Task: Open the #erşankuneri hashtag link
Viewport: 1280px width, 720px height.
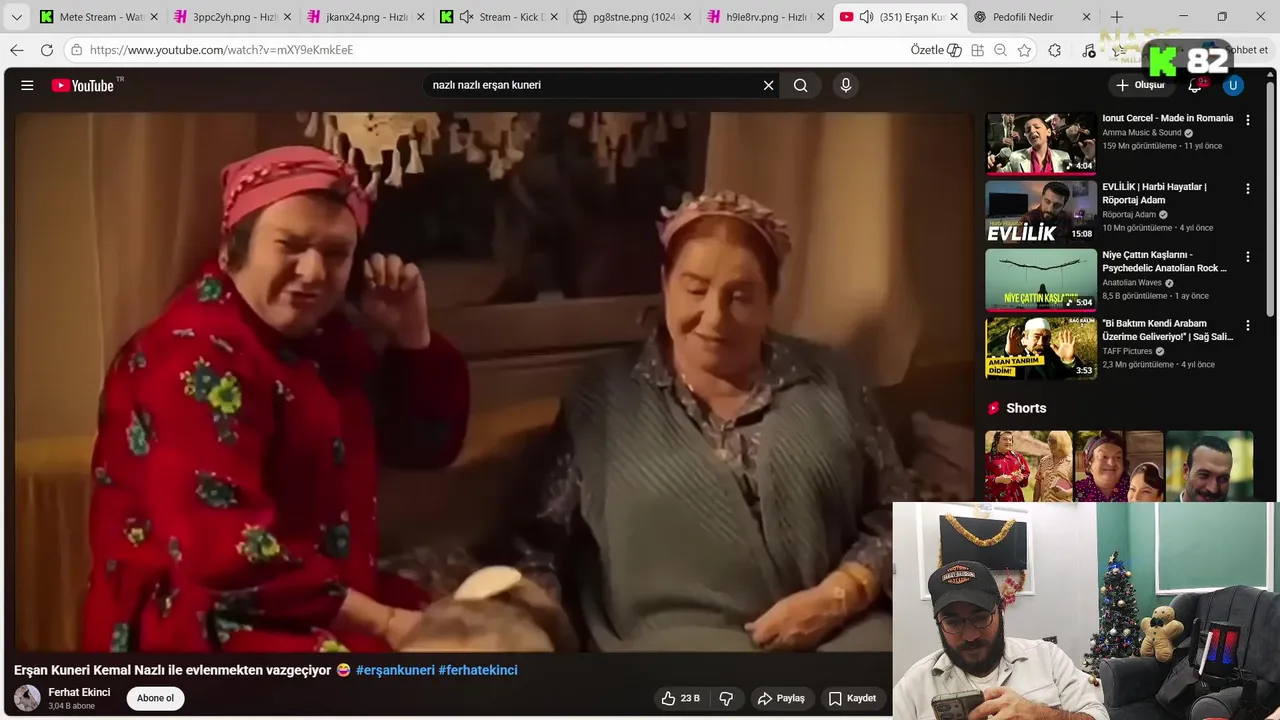Action: (x=395, y=670)
